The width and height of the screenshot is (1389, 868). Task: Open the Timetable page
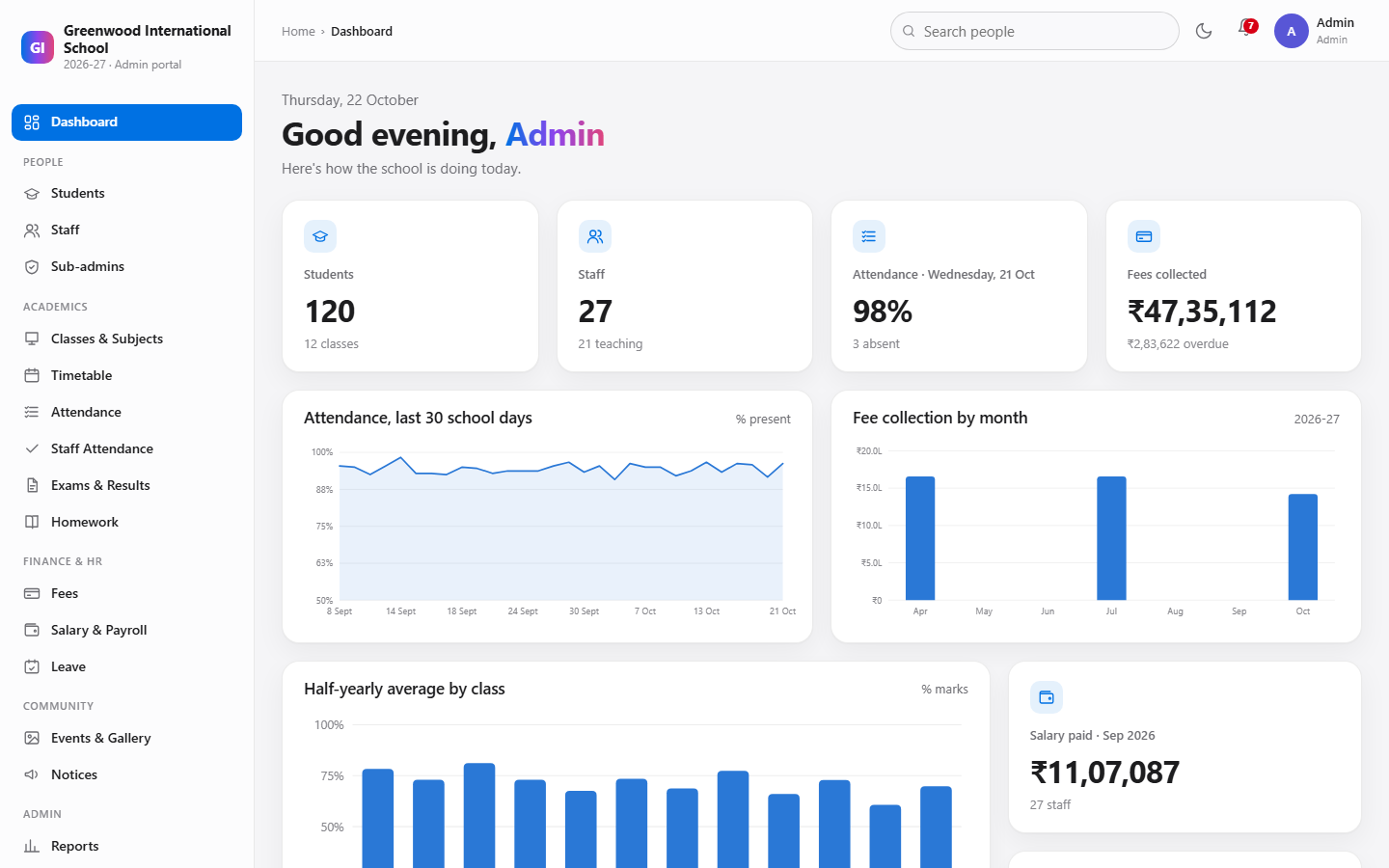pos(126,376)
